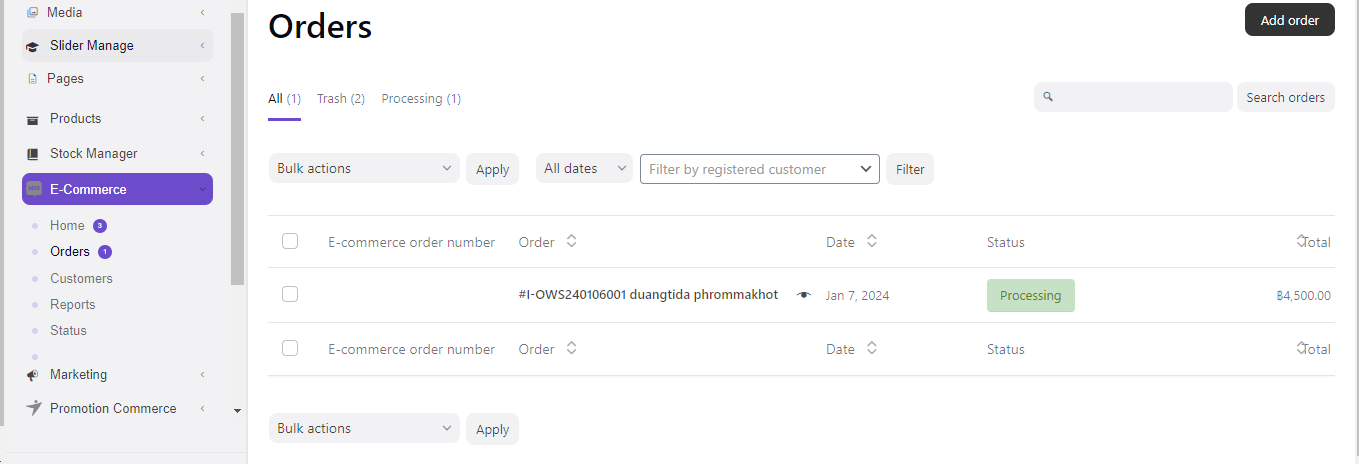Click the Media sidebar icon
The width and height of the screenshot is (1359, 464).
pos(32,13)
